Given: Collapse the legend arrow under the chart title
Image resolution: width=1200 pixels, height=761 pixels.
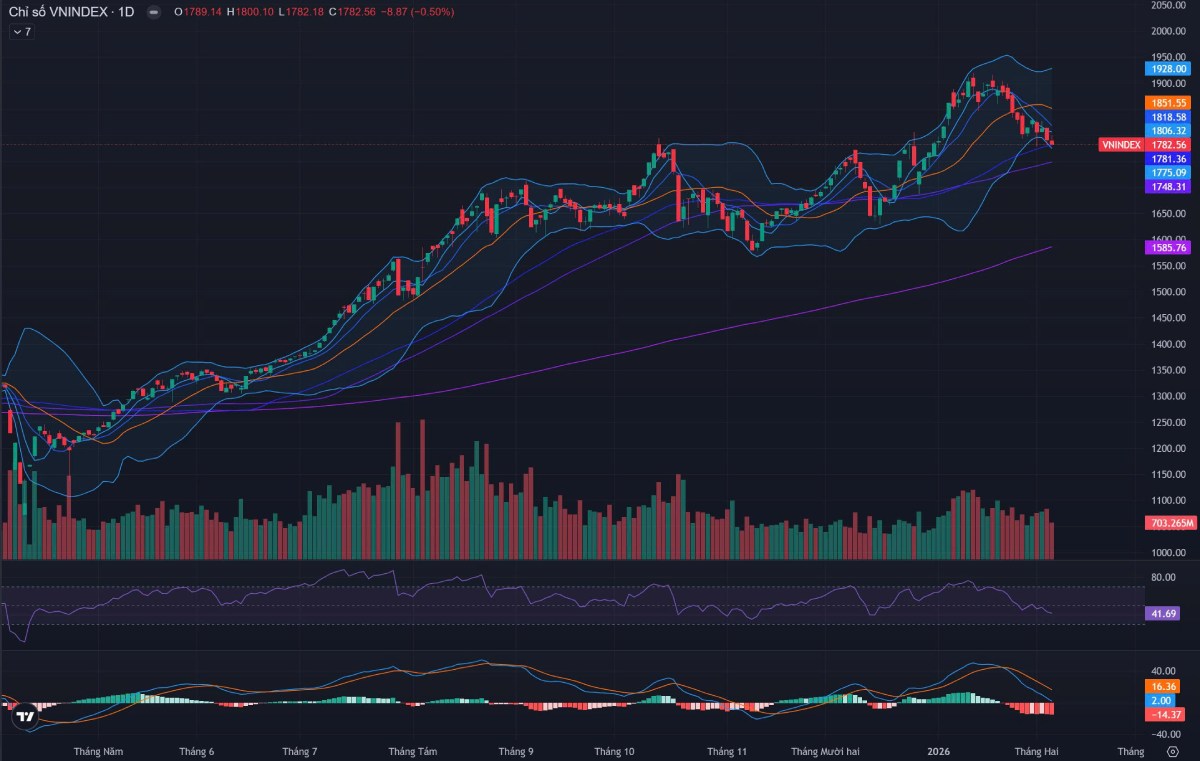Looking at the screenshot, I should 20,32.
